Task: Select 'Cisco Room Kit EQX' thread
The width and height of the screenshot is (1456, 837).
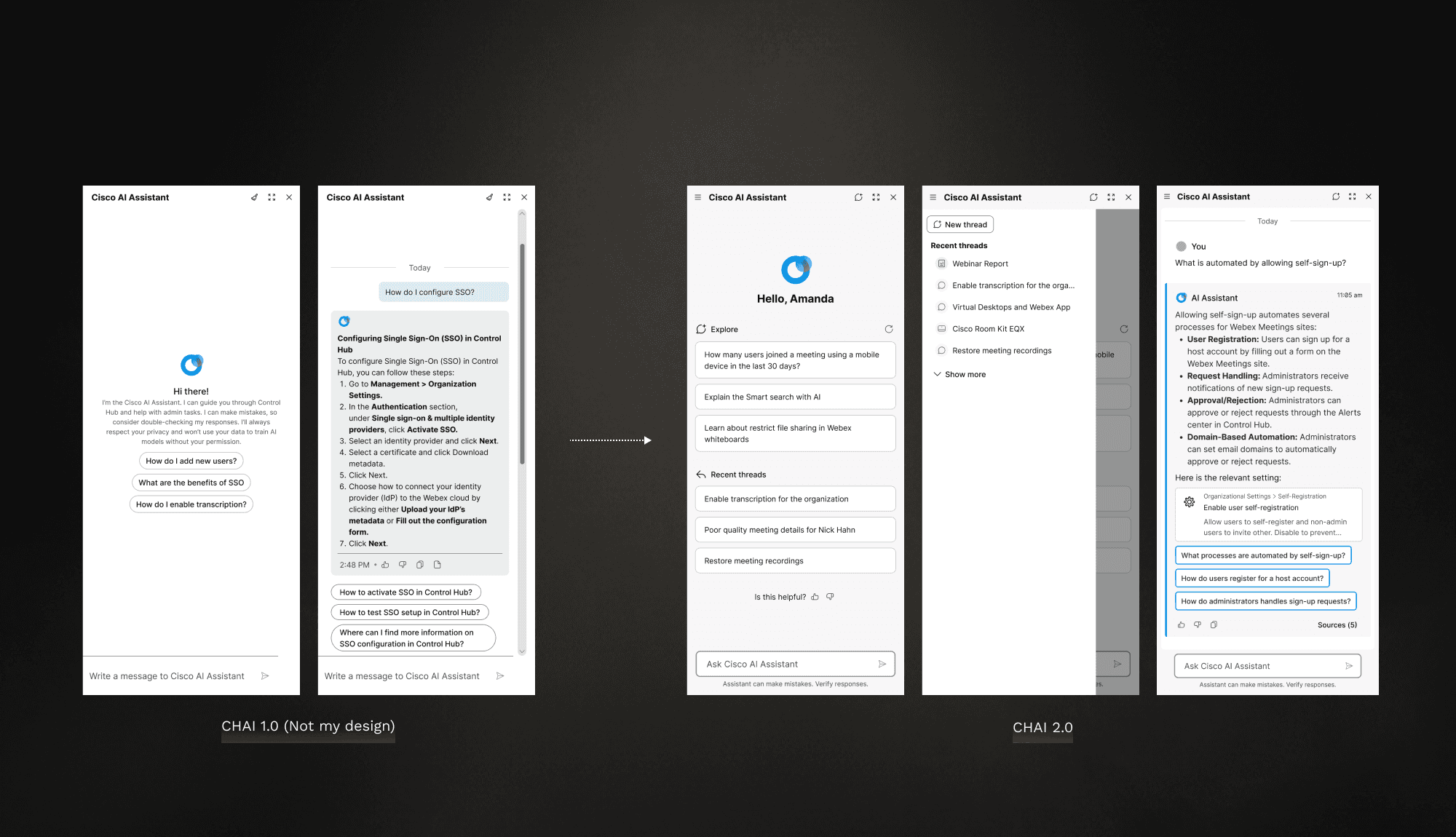Action: point(988,329)
